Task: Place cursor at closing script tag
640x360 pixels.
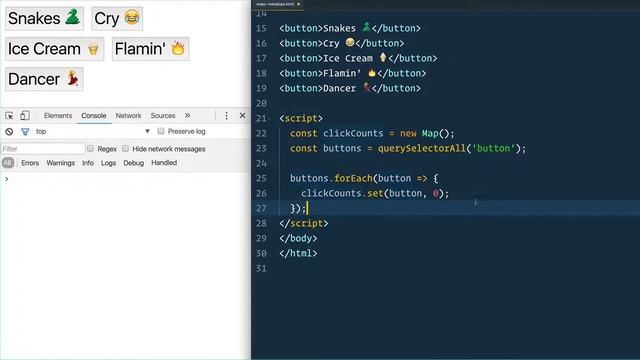Action: [x=304, y=224]
